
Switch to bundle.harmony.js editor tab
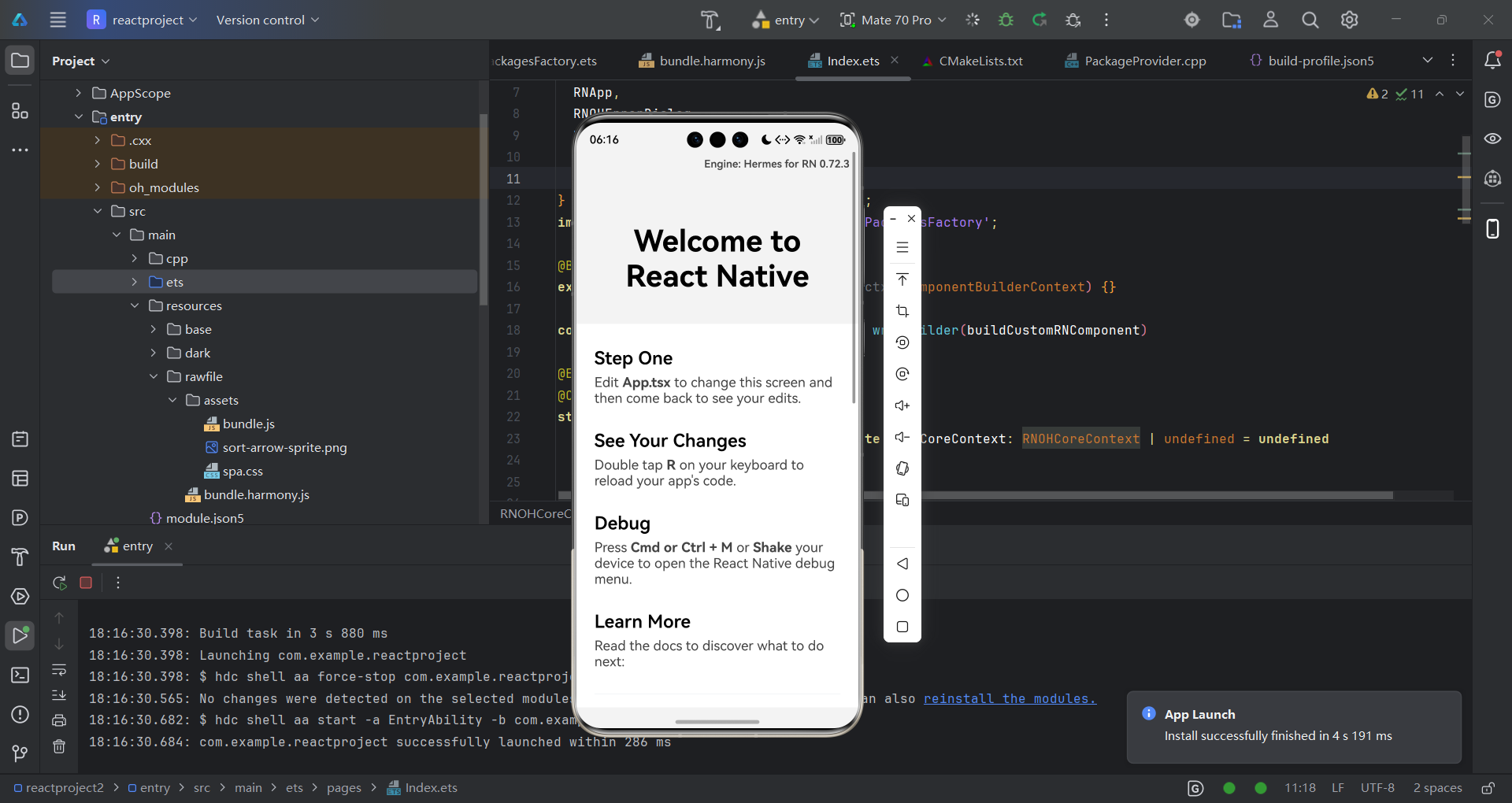pyautogui.click(x=702, y=61)
